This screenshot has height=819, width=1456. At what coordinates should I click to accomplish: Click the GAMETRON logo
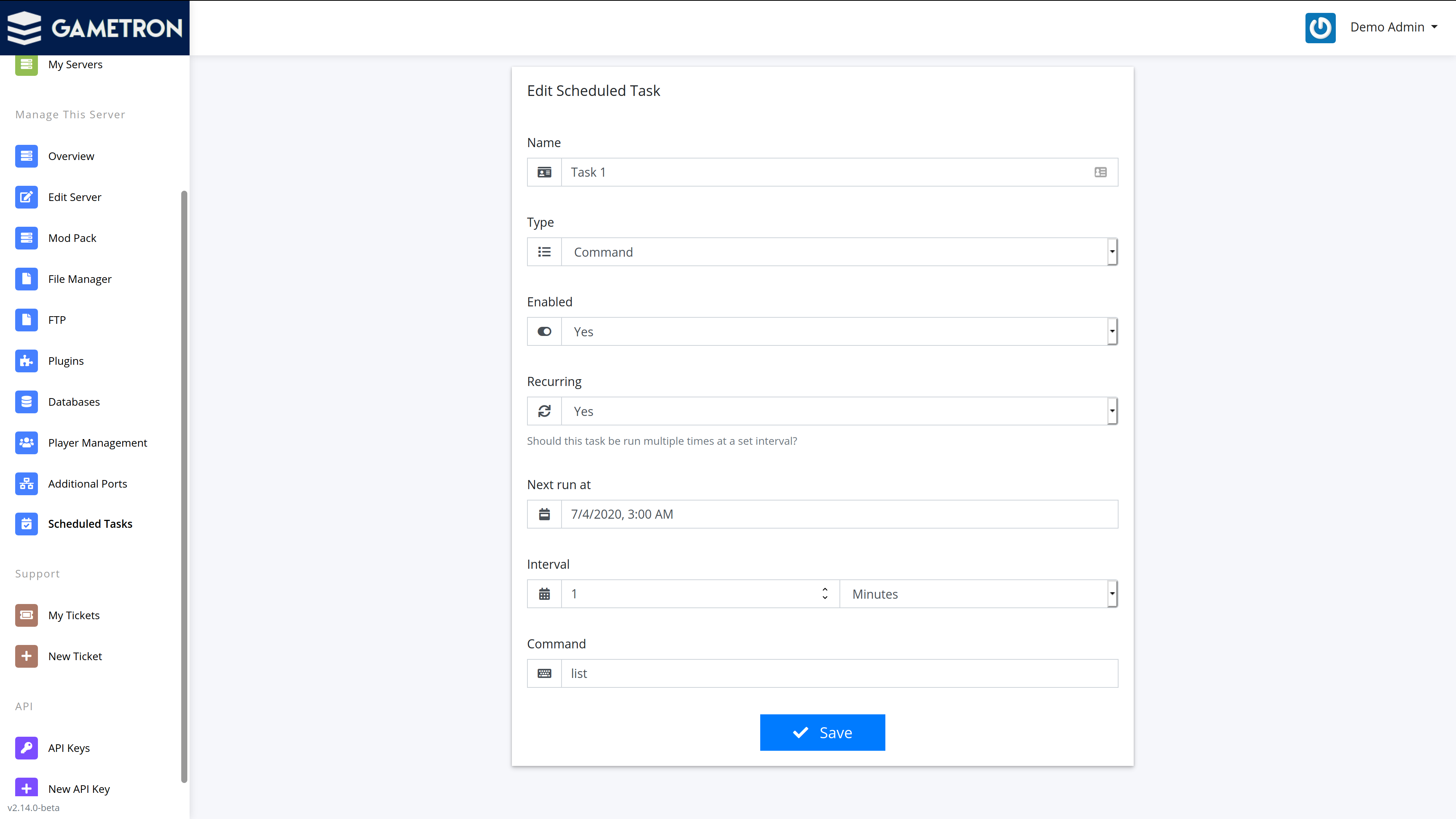(94, 28)
